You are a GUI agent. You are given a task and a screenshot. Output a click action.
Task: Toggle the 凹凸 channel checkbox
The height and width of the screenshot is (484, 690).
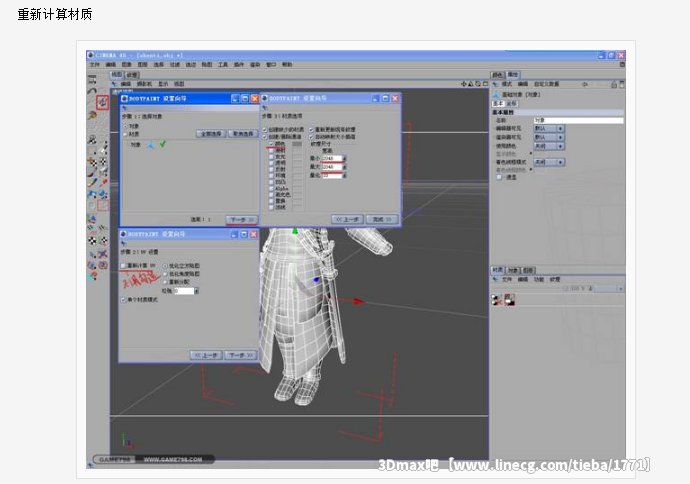[x=271, y=182]
